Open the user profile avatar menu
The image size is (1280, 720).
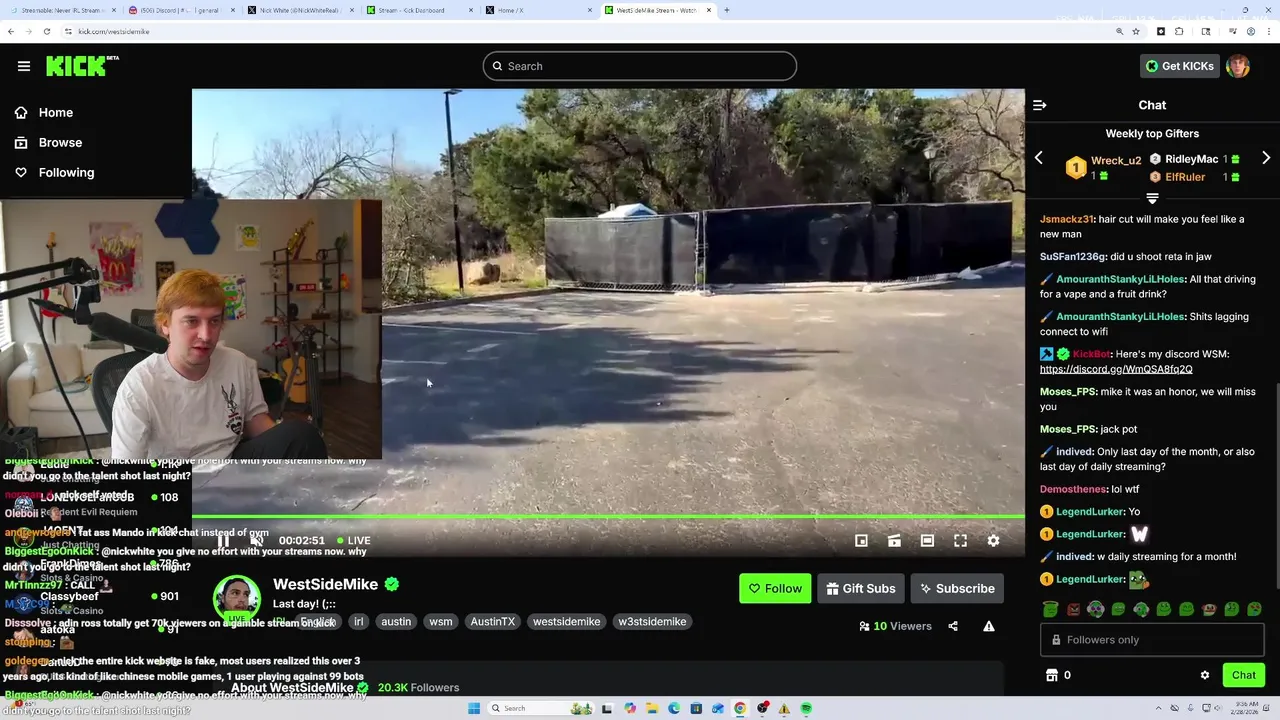click(x=1238, y=66)
